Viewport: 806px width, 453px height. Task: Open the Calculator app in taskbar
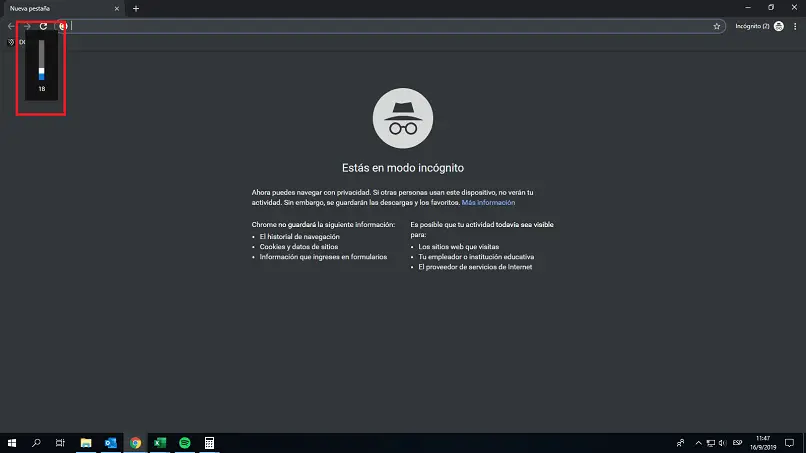[x=209, y=443]
